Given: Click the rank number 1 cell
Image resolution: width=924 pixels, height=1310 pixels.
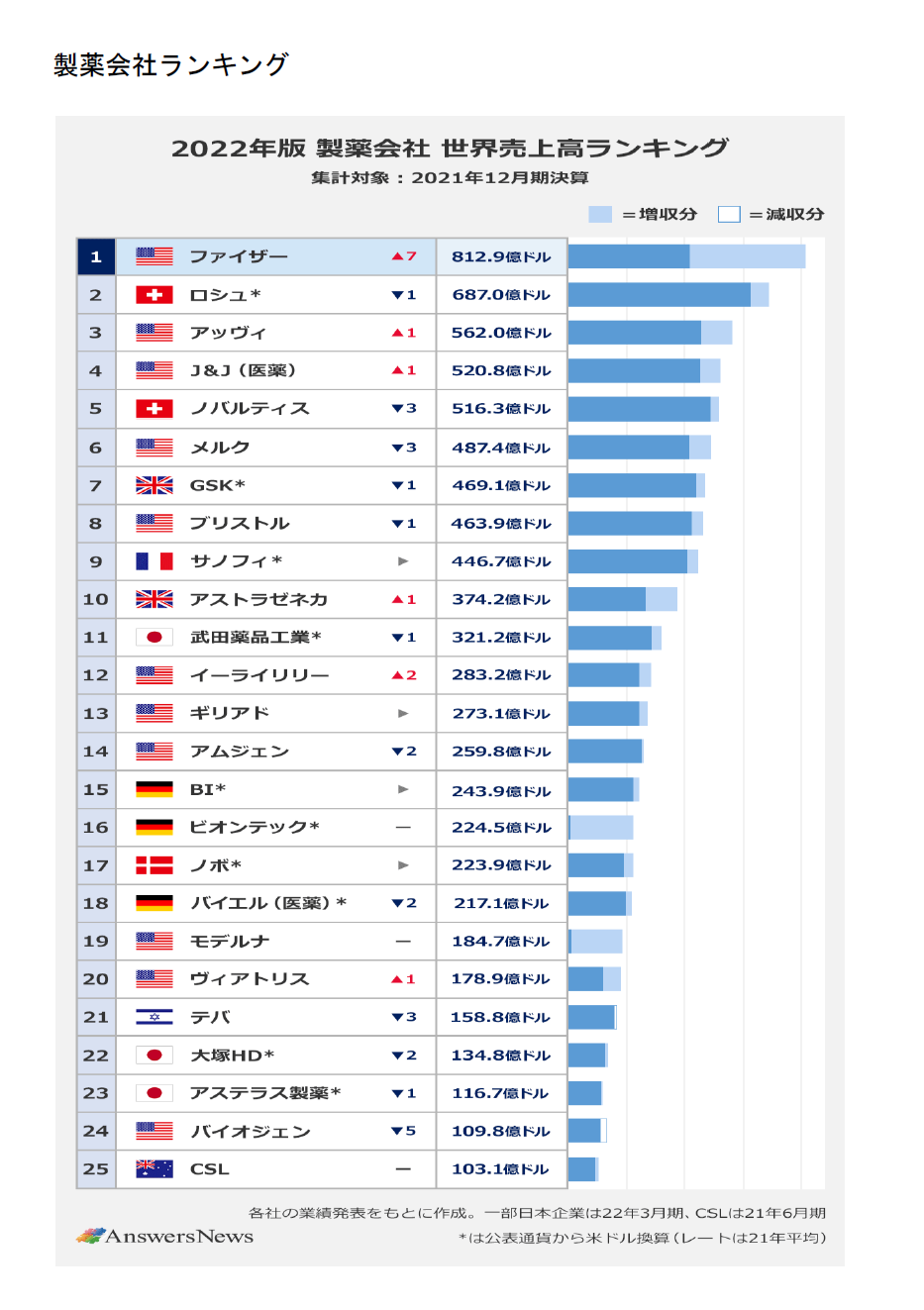Looking at the screenshot, I should click(x=96, y=256).
